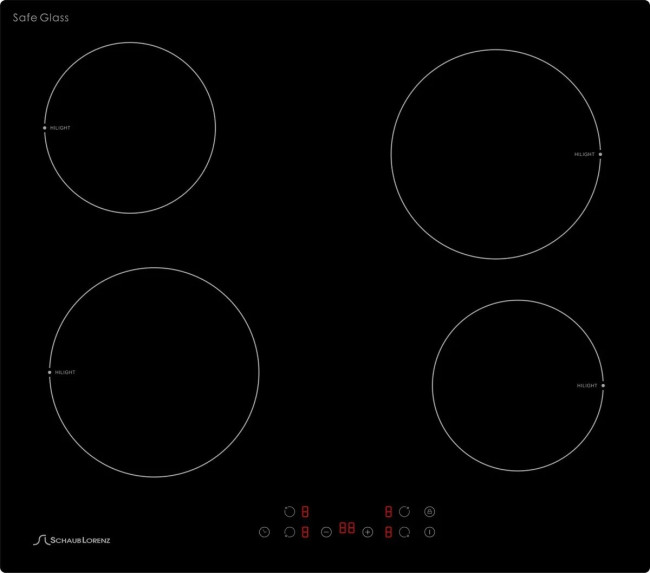Click the HILIGHT label on bottom-right burner
Screen dimensions: 650x573
[587, 386]
